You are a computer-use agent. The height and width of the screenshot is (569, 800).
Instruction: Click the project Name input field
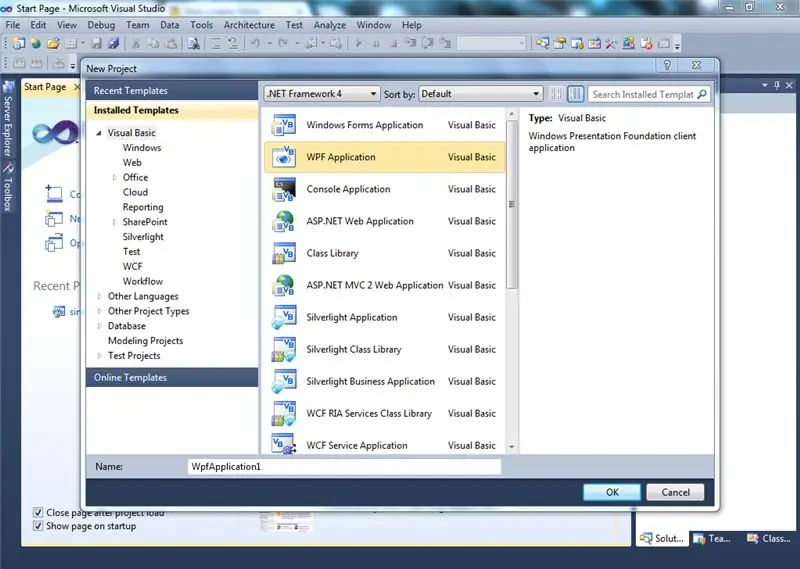click(344, 467)
